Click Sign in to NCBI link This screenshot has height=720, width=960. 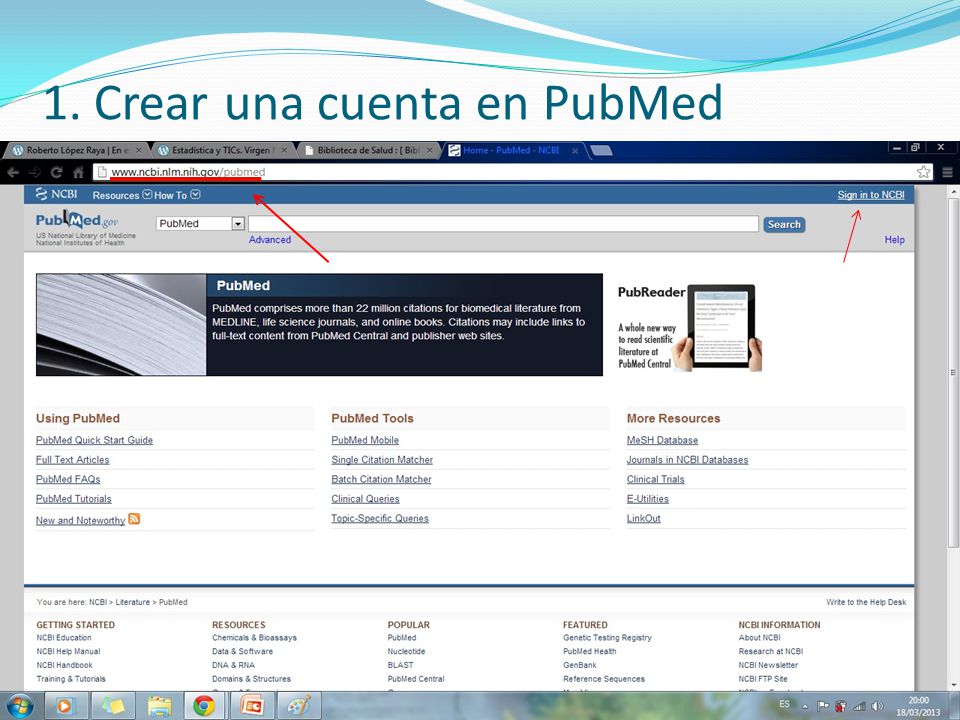871,195
